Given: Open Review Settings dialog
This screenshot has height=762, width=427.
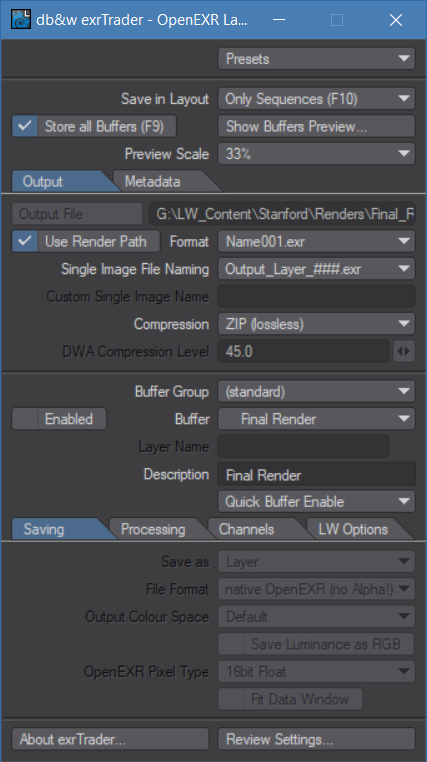Looking at the screenshot, I should click(316, 739).
